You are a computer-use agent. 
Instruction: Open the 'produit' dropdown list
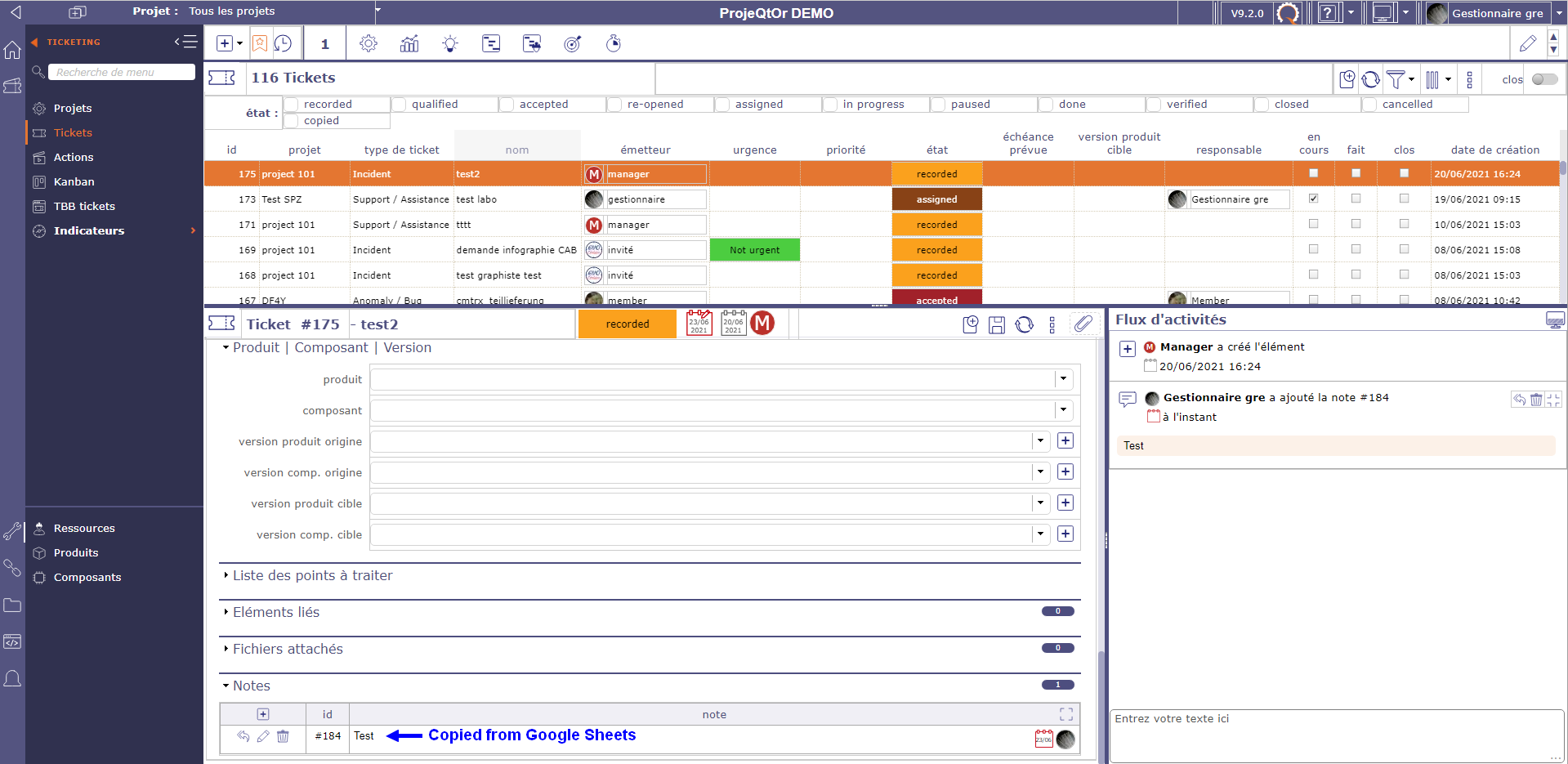pos(1063,379)
